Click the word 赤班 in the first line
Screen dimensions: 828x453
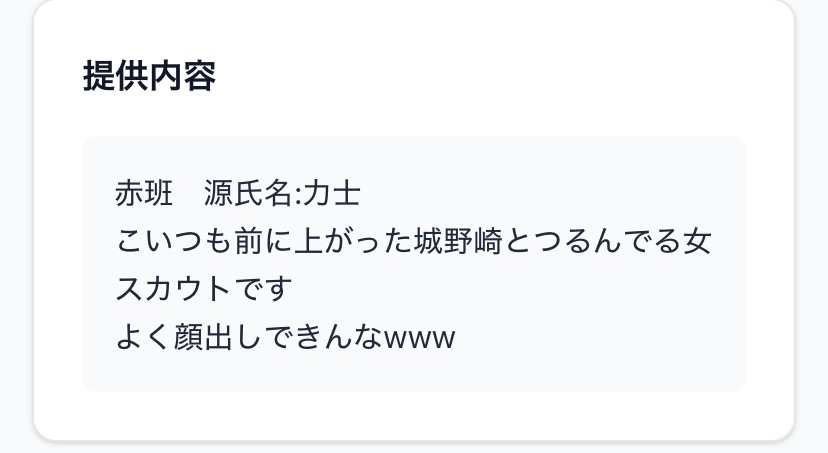pos(144,193)
